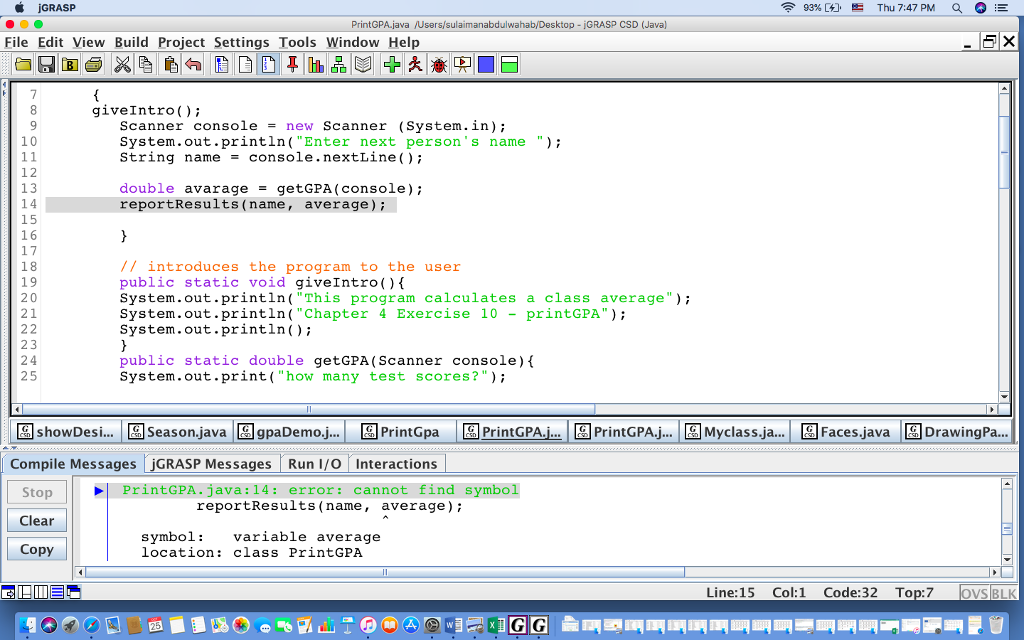
Task: Open the UML class diagram tool icon
Action: point(337,64)
